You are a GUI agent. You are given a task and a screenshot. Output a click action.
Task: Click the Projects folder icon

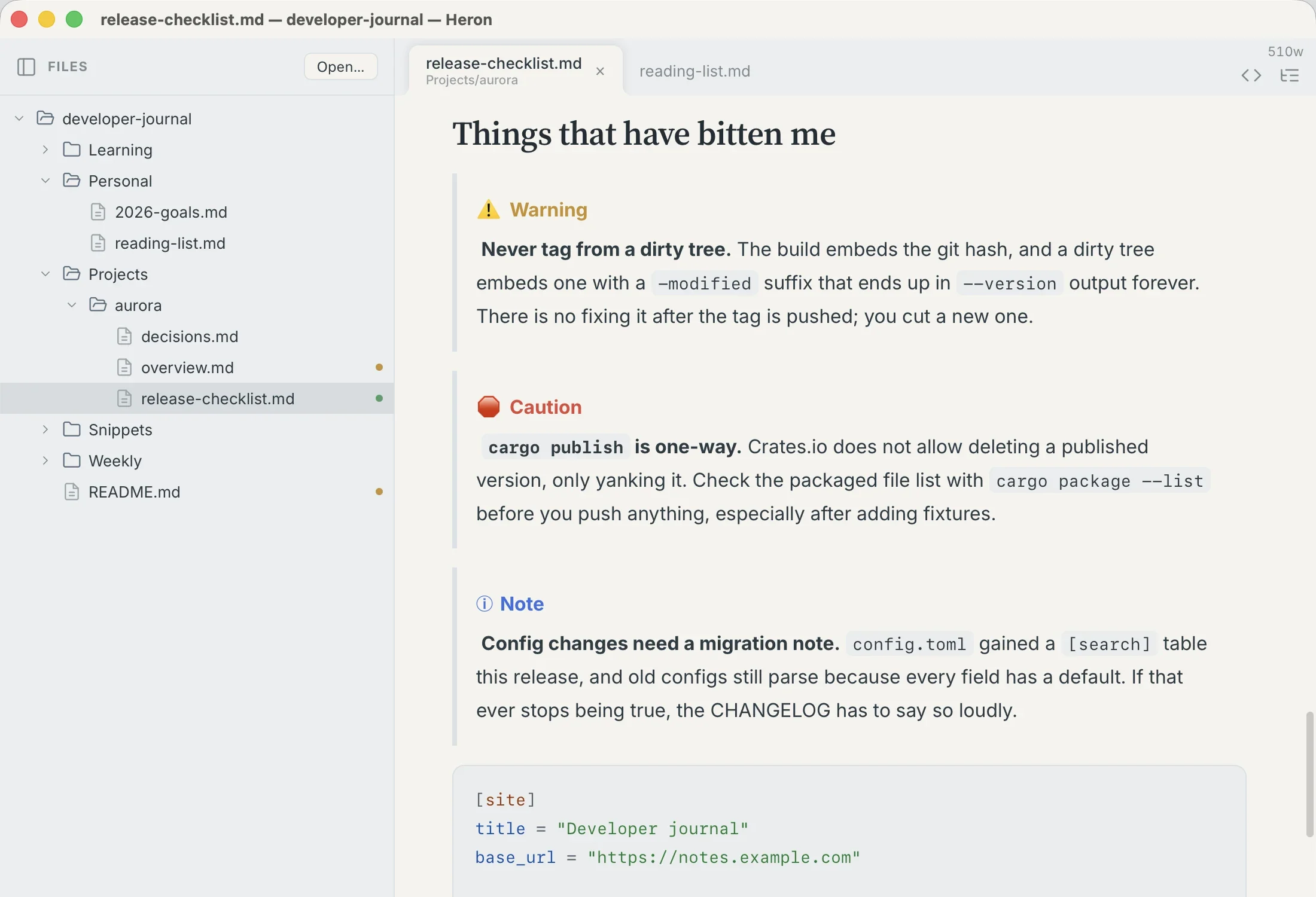[x=72, y=273]
